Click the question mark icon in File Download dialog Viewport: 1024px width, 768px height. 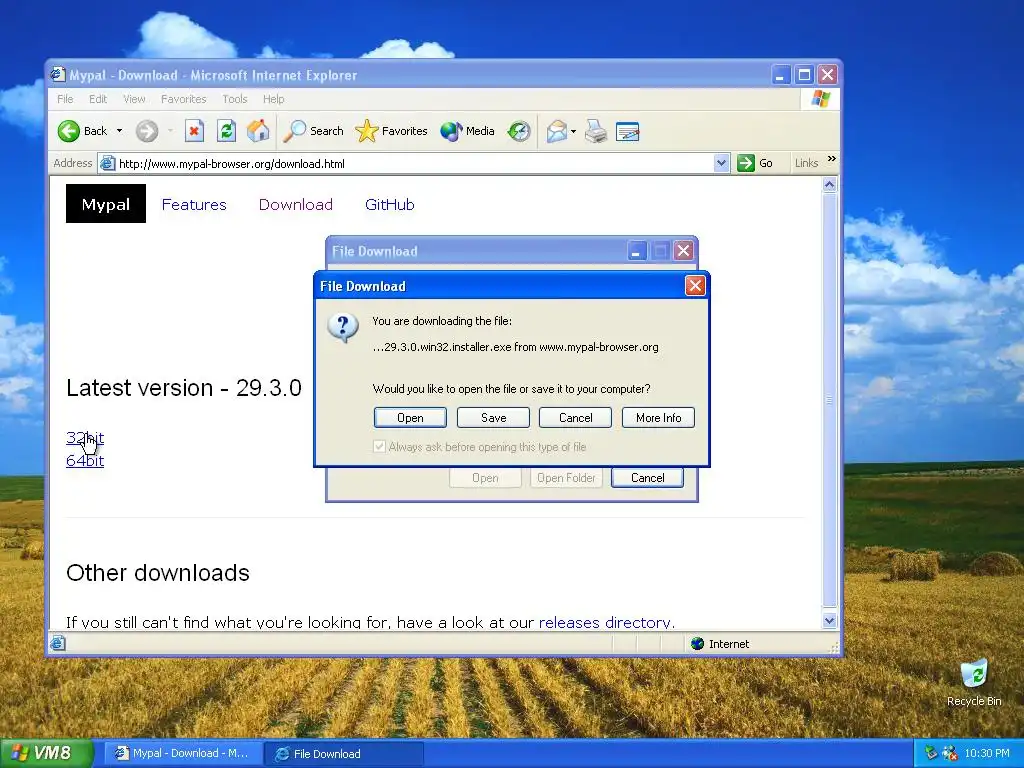[343, 328]
